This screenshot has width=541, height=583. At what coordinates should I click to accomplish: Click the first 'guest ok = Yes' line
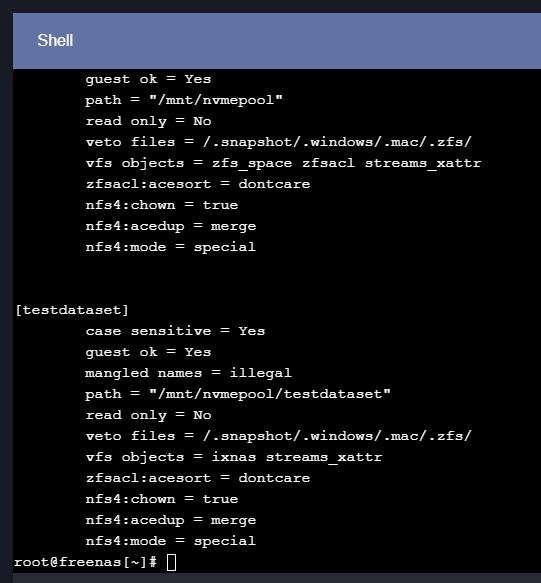click(148, 79)
